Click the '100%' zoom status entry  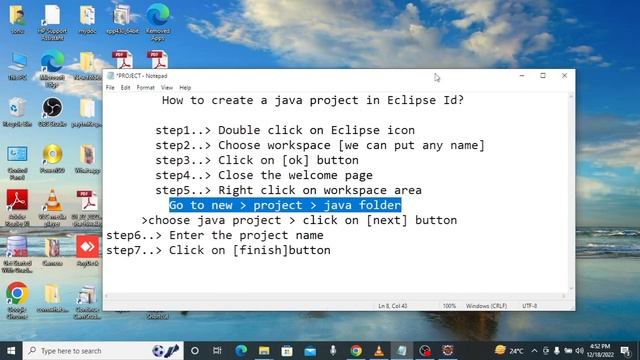[449, 306]
